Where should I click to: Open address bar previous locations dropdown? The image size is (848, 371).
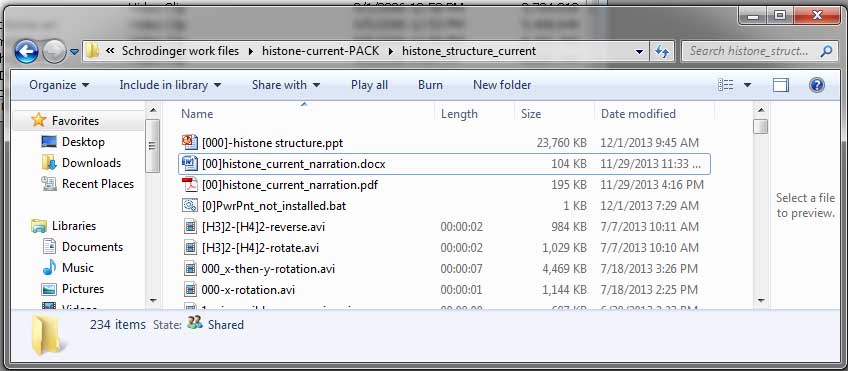640,52
